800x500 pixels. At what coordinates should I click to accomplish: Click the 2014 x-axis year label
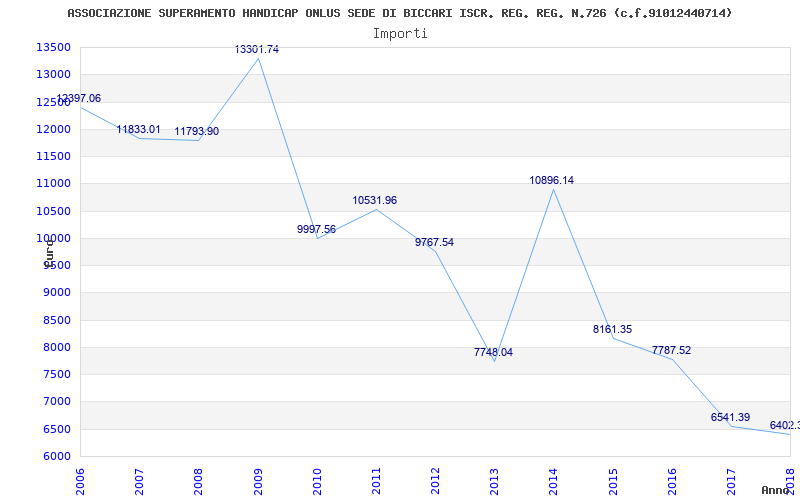pos(554,481)
